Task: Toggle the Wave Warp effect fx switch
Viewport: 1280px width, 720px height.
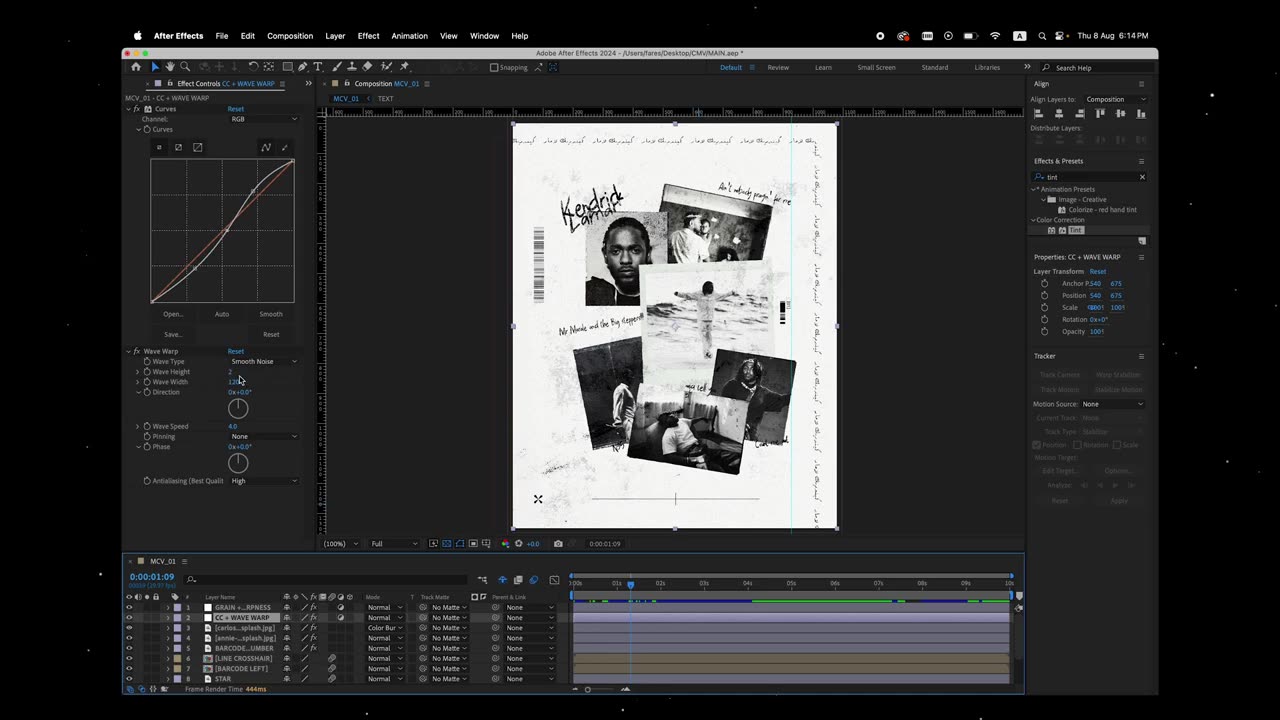Action: [x=137, y=351]
